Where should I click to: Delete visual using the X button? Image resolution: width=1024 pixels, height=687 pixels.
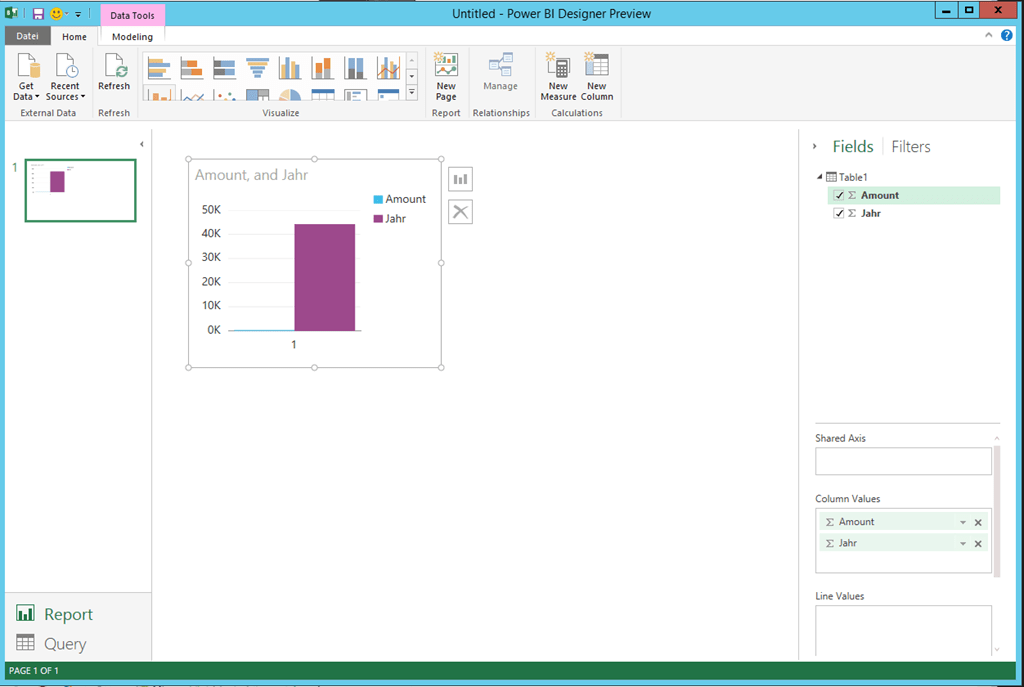point(460,212)
